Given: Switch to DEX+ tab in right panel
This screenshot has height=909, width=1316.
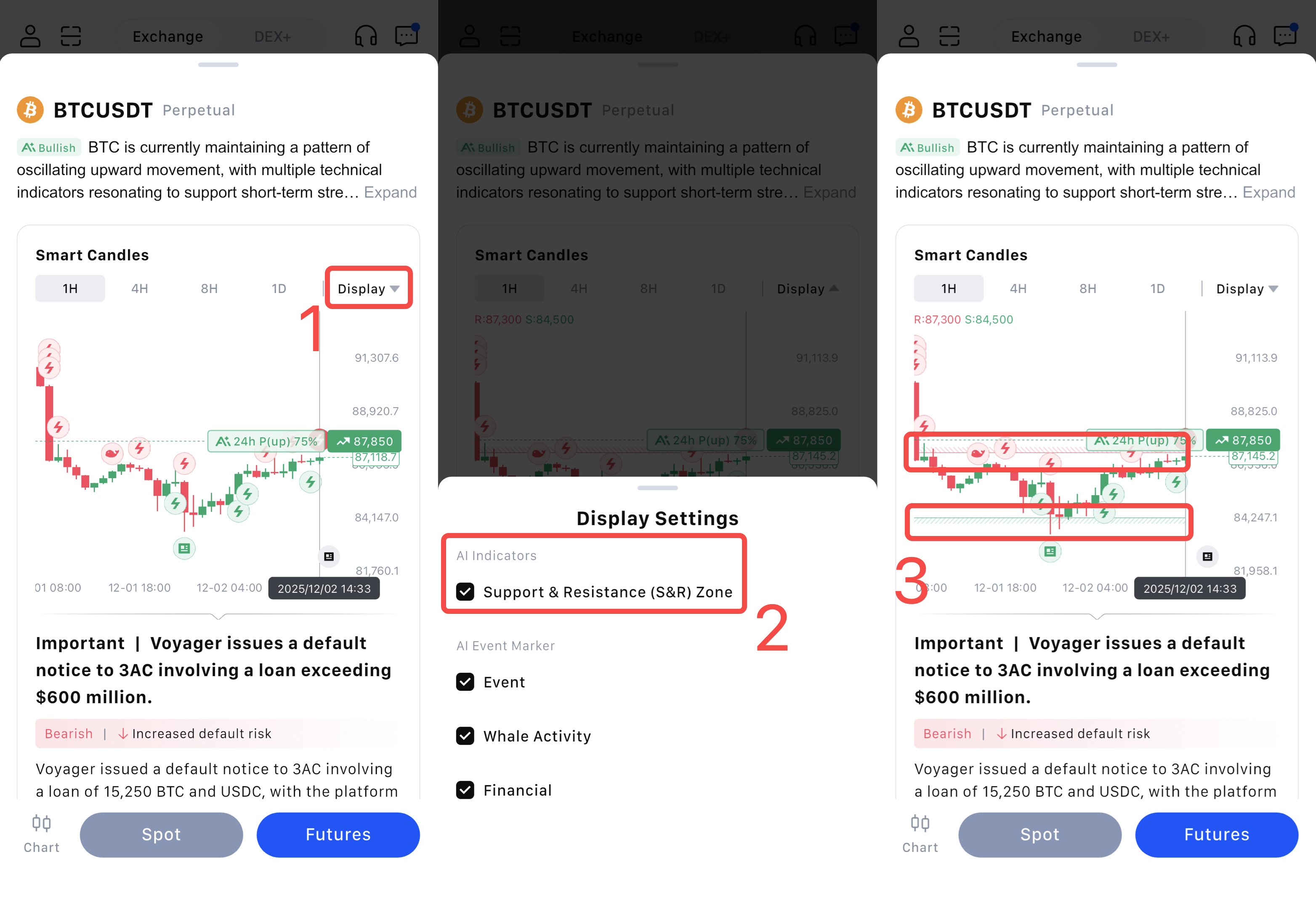Looking at the screenshot, I should coord(1151,37).
